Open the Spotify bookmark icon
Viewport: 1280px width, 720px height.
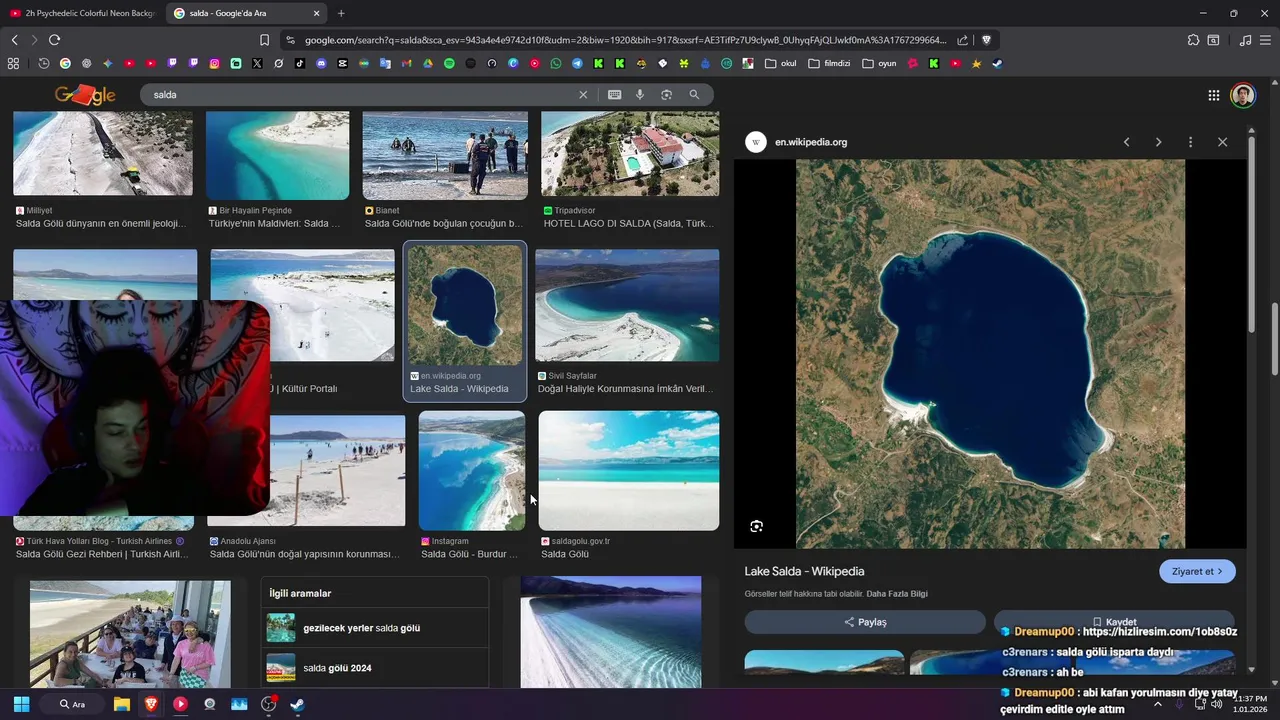449,63
